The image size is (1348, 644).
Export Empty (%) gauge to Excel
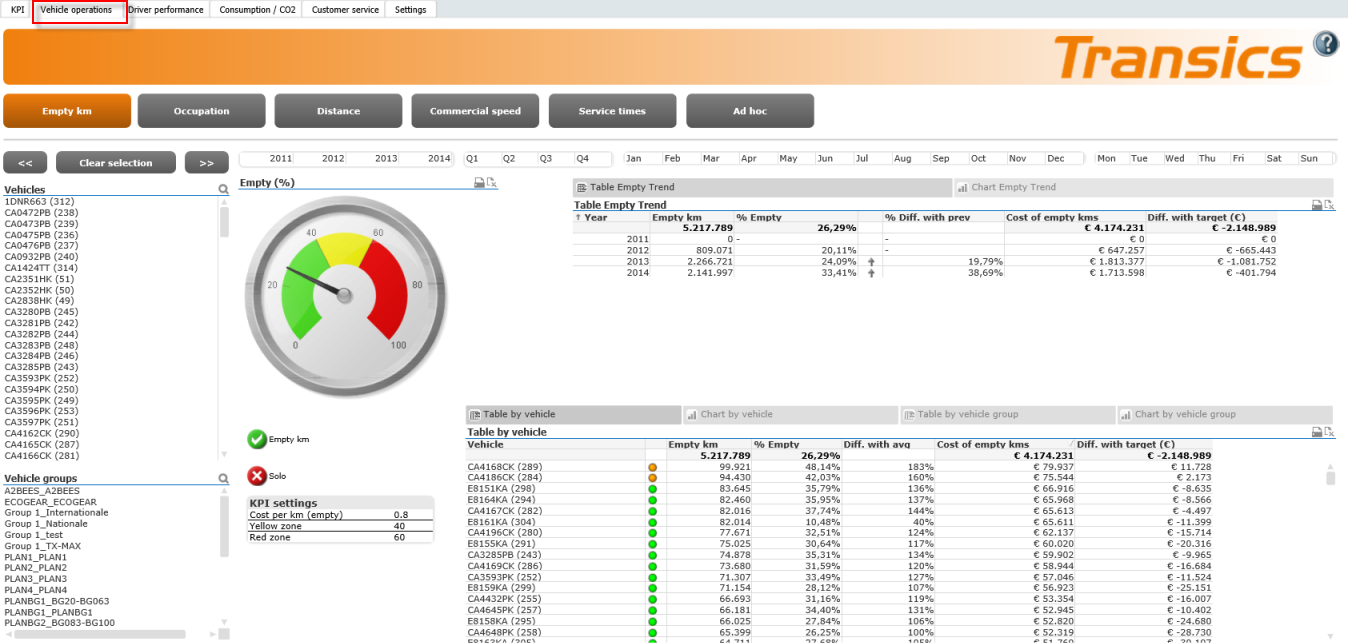[491, 183]
